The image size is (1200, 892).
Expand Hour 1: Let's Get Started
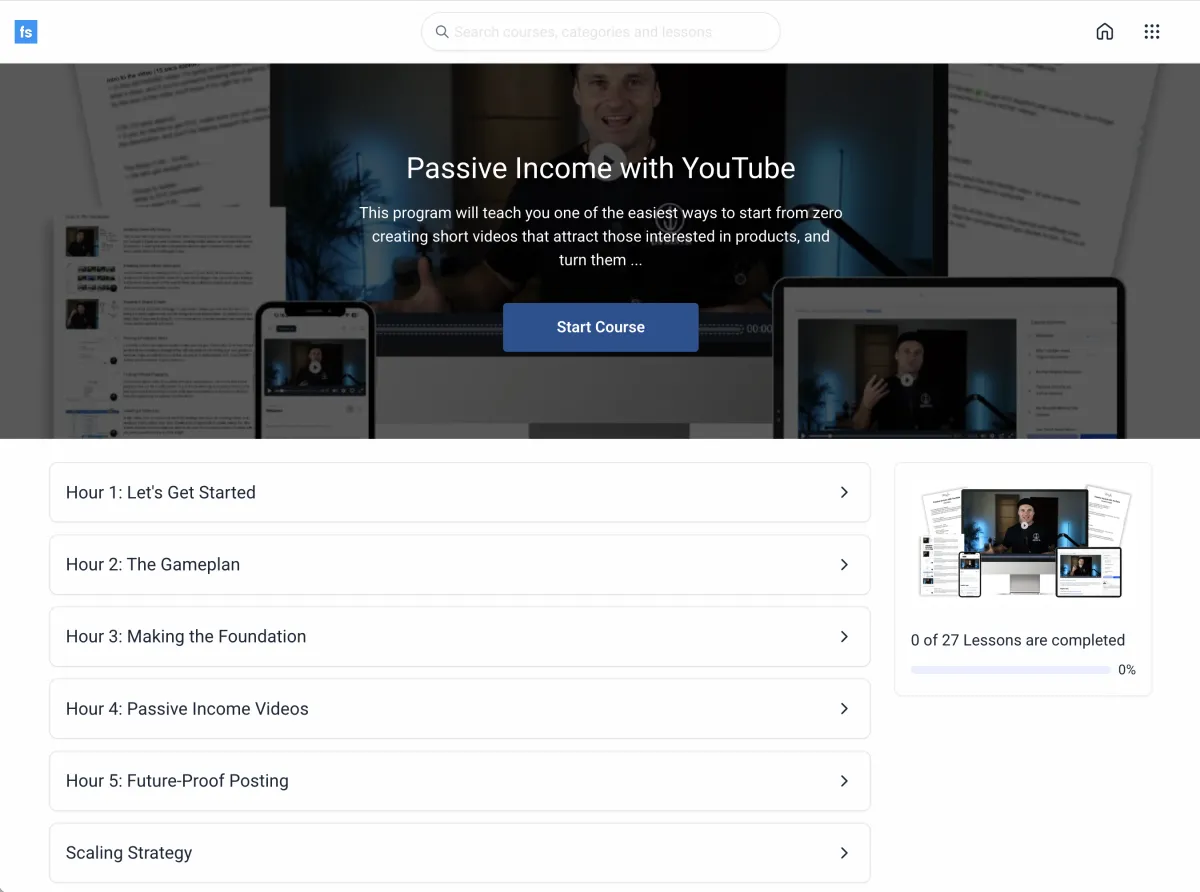coord(460,492)
